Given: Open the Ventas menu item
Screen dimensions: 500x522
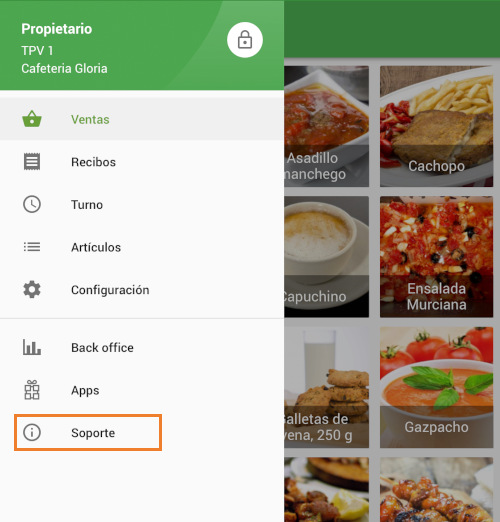Looking at the screenshot, I should click(x=142, y=119).
